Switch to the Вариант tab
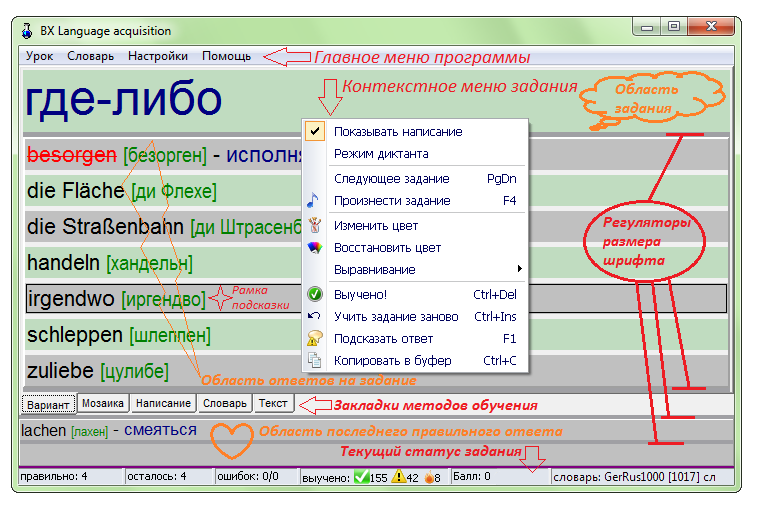 48,404
